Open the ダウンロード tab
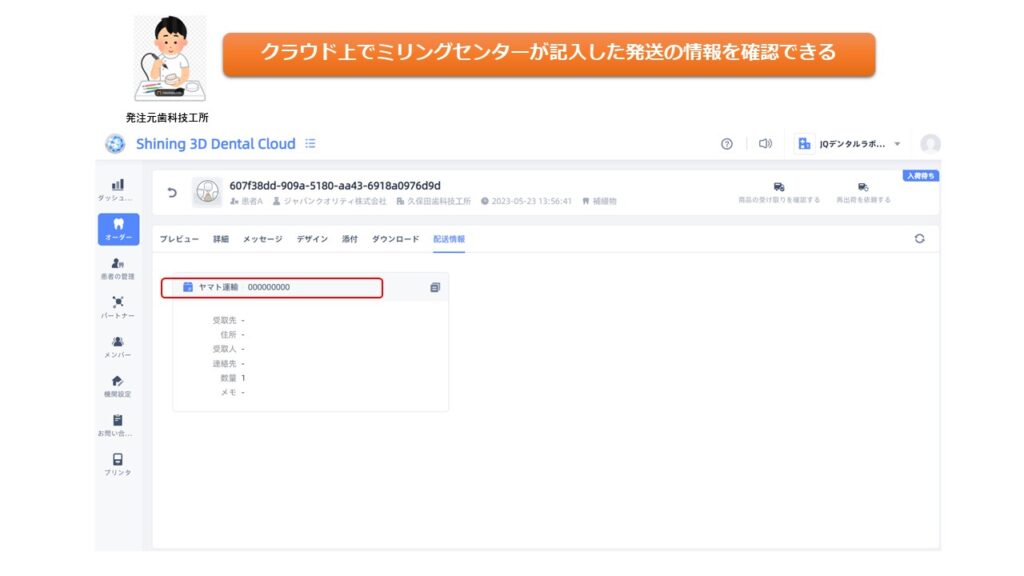The height and width of the screenshot is (576, 1024). 395,239
